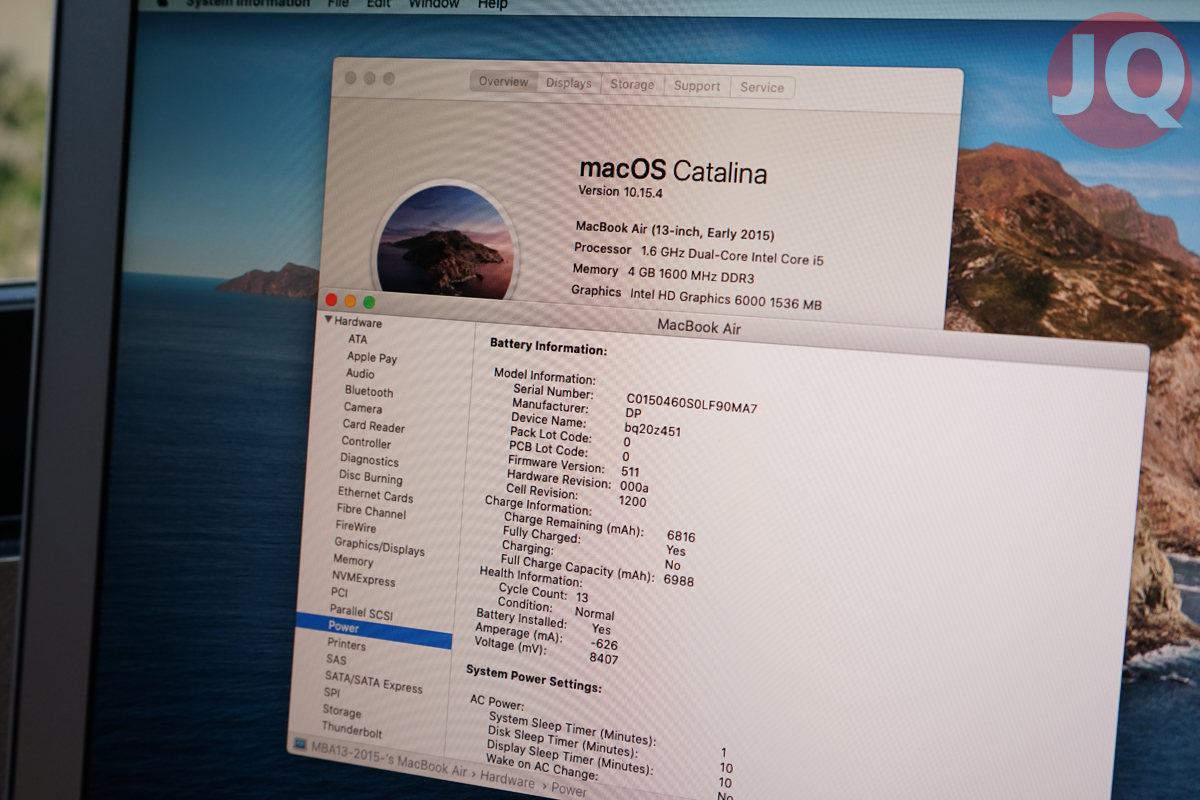Open the Help menu in the menu bar
Viewport: 1200px width, 800px height.
pos(492,4)
